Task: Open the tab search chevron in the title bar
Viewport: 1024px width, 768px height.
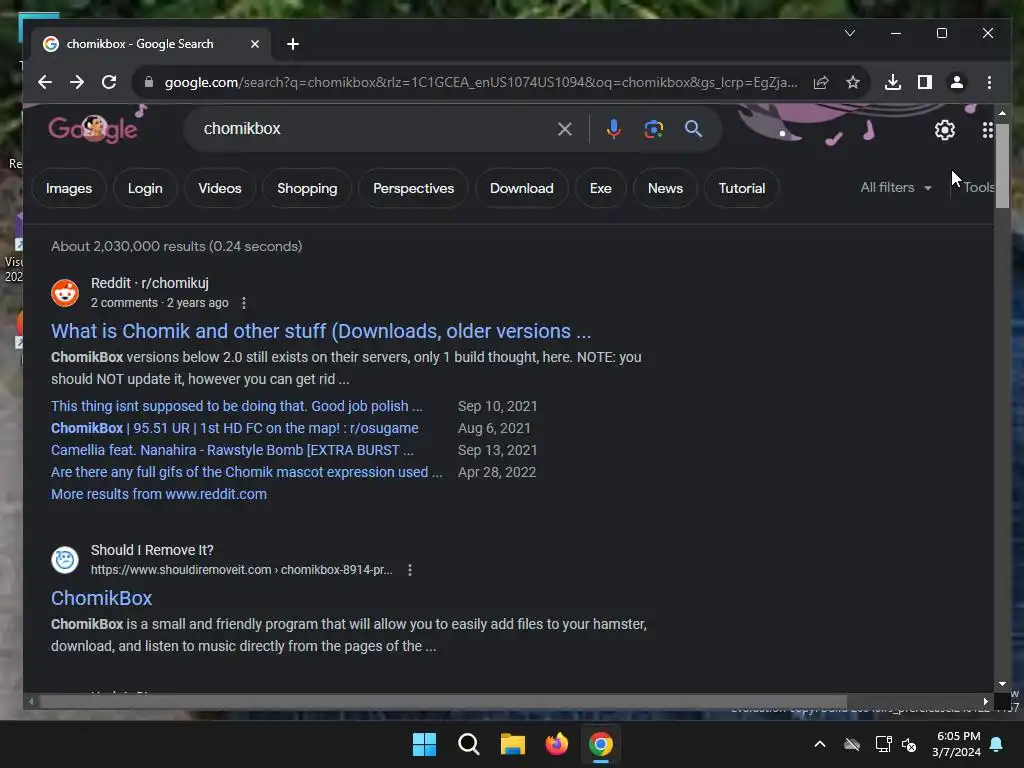Action: pos(850,33)
